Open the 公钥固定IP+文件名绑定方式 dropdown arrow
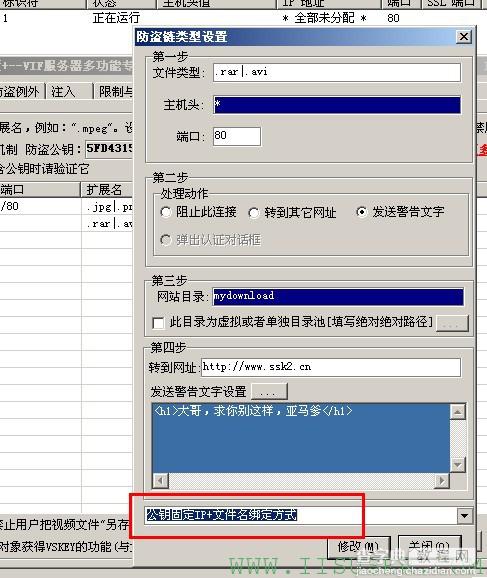The image size is (487, 578). tap(464, 516)
